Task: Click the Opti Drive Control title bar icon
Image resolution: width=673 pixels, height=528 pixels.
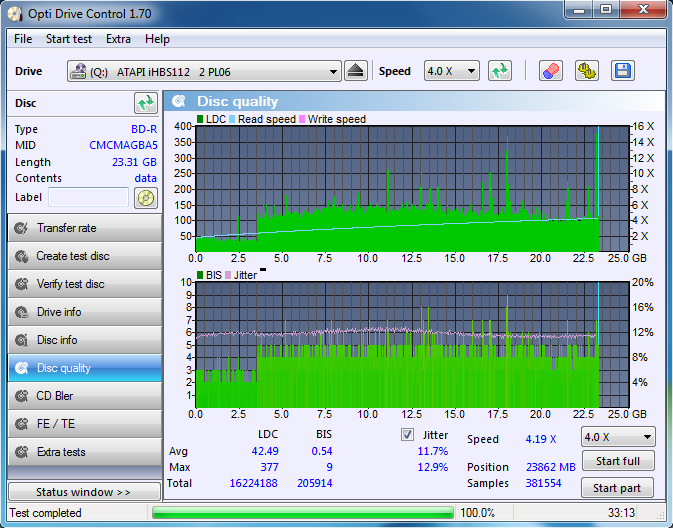Action: coord(15,14)
